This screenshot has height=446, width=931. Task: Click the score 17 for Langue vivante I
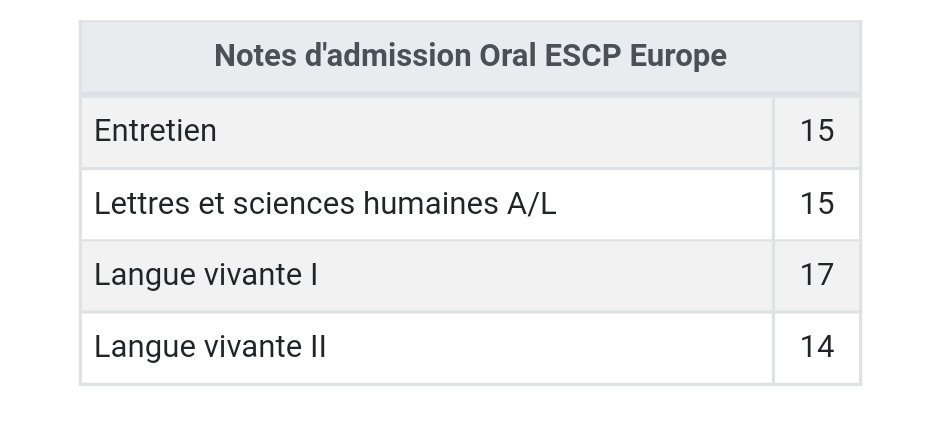(x=816, y=274)
